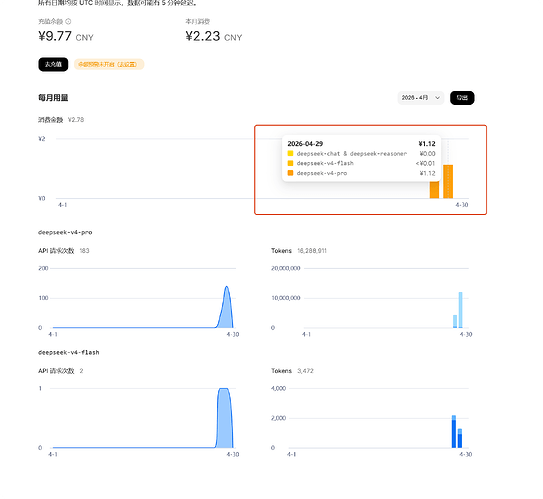
Task: Click the 16,288,911 tokens total
Action: [312, 251]
